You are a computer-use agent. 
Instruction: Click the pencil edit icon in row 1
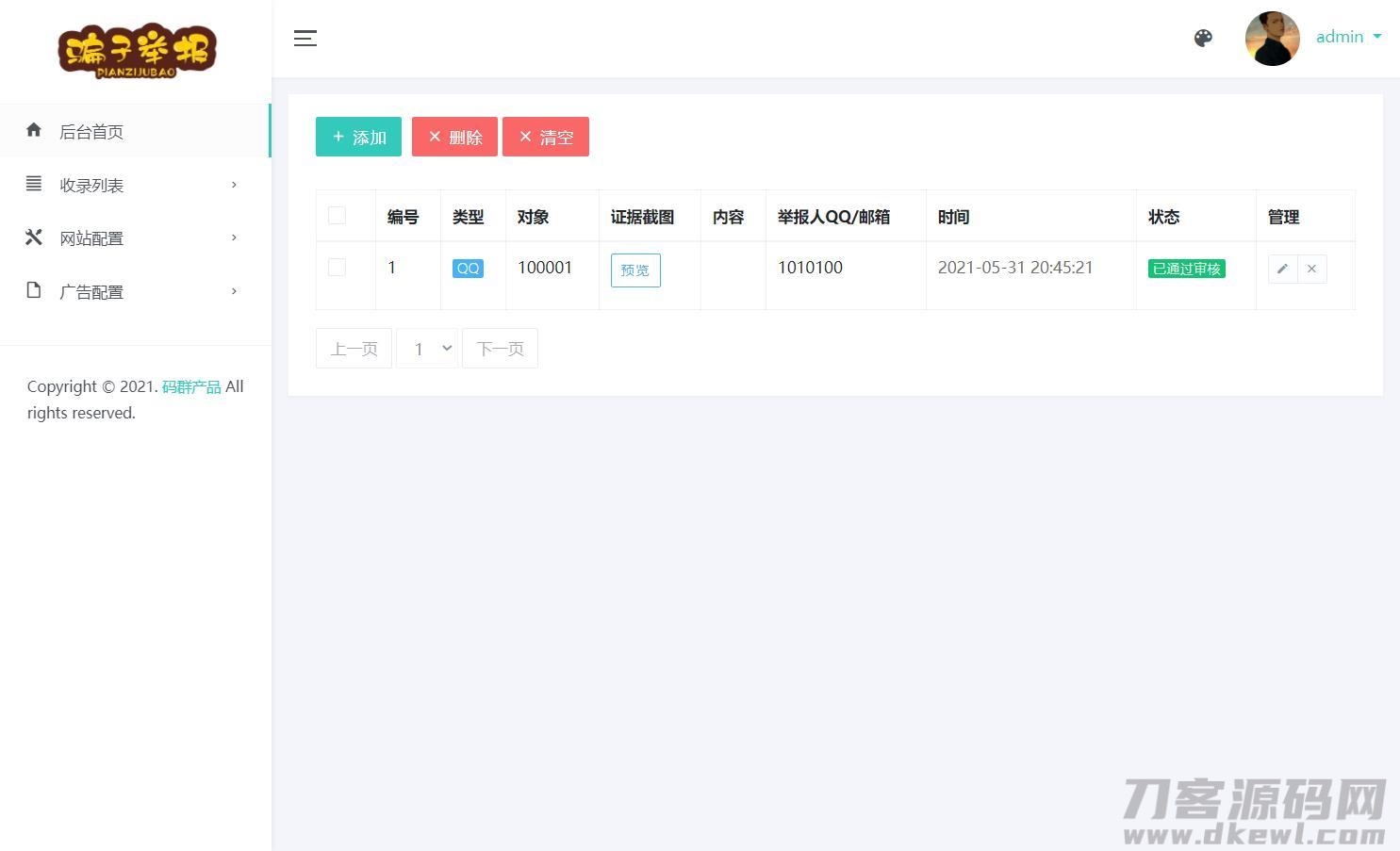(x=1282, y=269)
